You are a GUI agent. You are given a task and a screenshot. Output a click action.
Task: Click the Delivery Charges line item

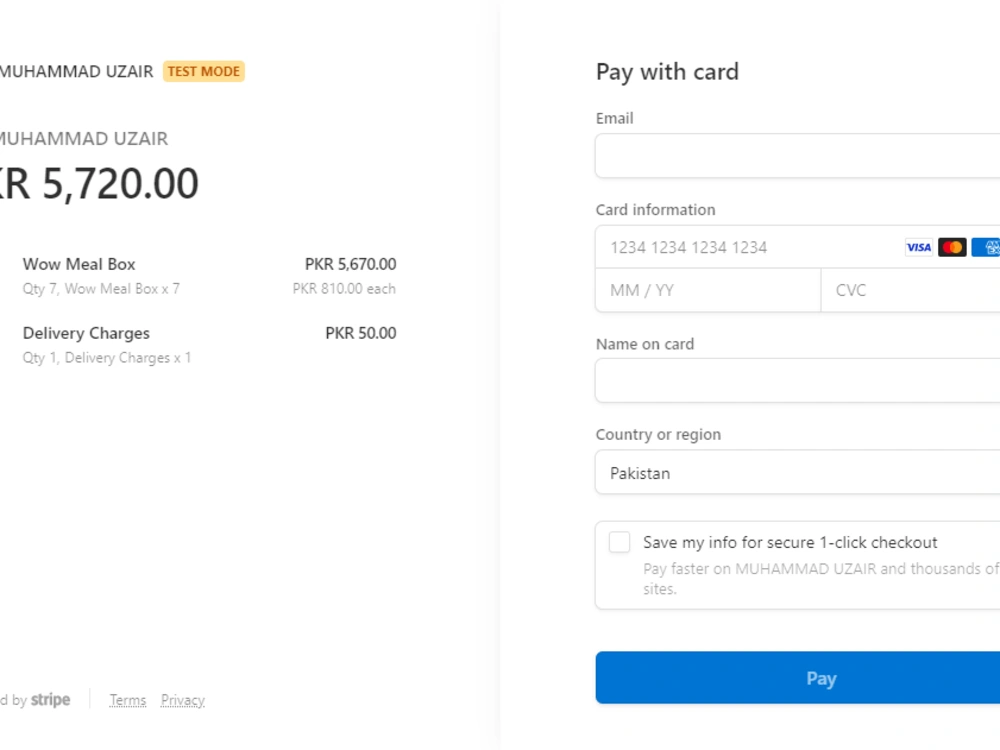click(86, 333)
